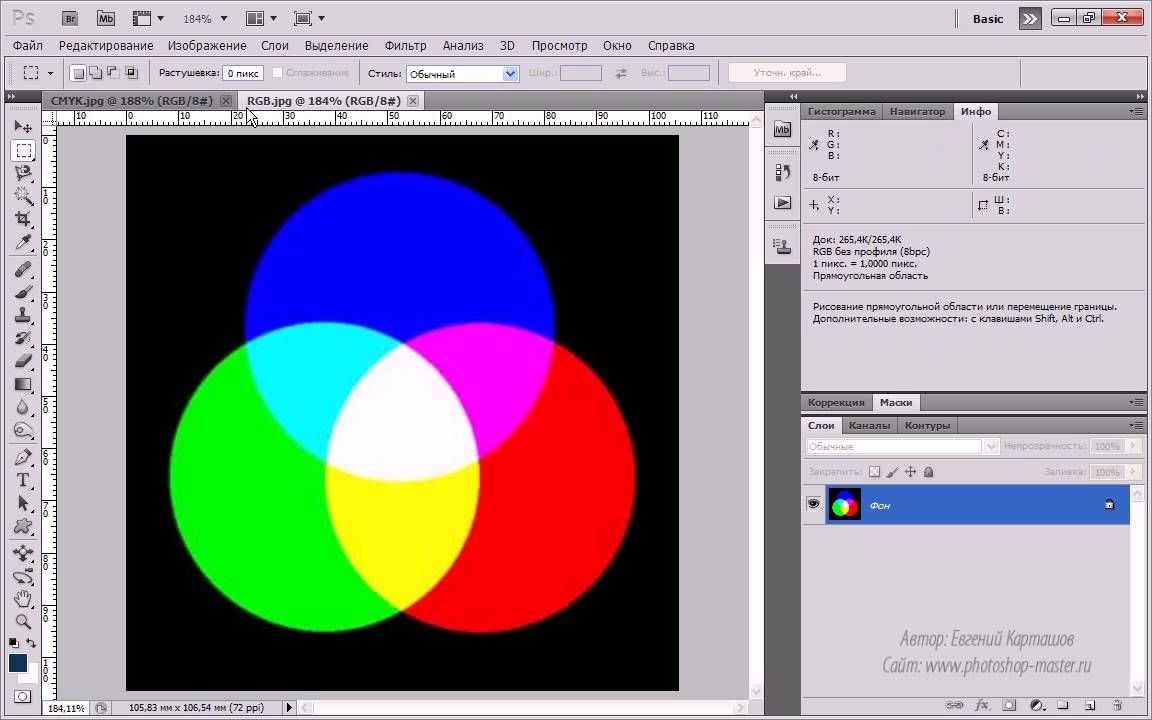Select the Crop tool
Viewport: 1152px width, 720px height.
(23, 219)
